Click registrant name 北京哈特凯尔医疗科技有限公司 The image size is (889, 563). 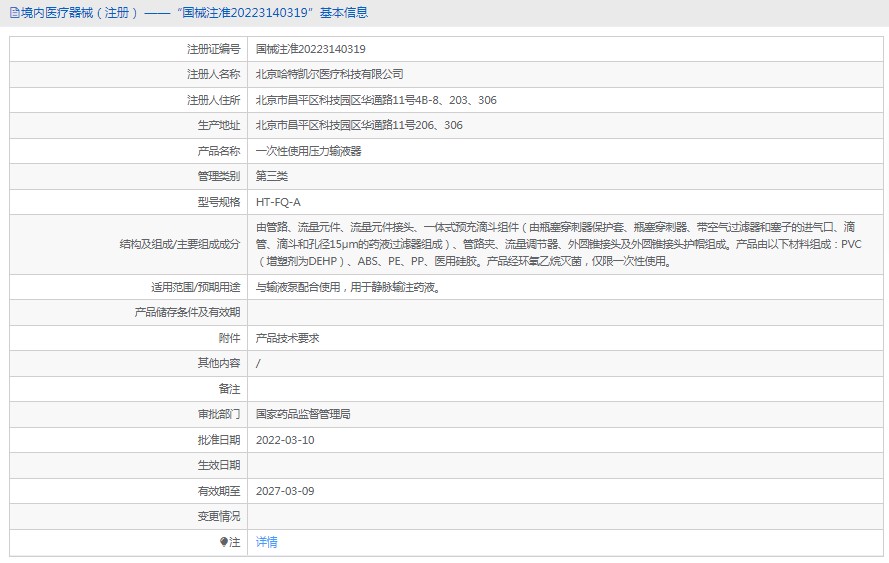coord(329,74)
